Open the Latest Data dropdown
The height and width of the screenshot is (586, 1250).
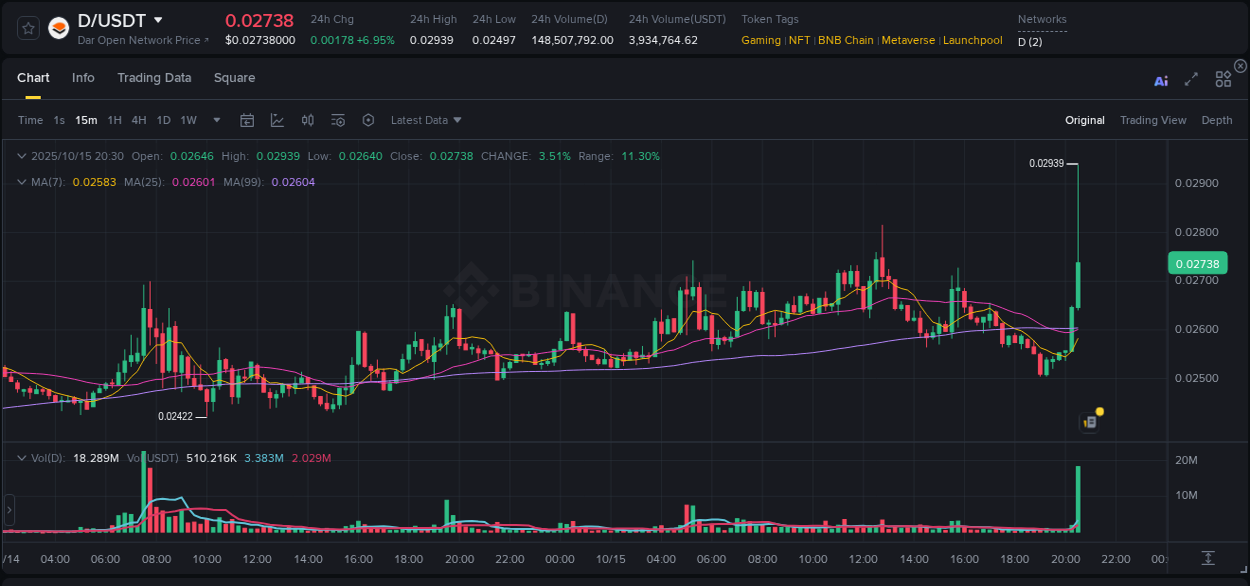[425, 120]
